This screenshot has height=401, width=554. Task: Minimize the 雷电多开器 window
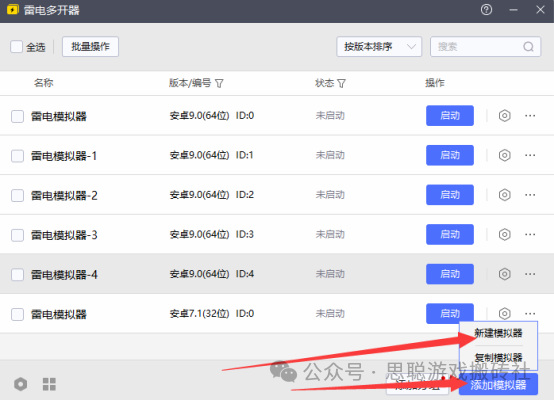513,10
